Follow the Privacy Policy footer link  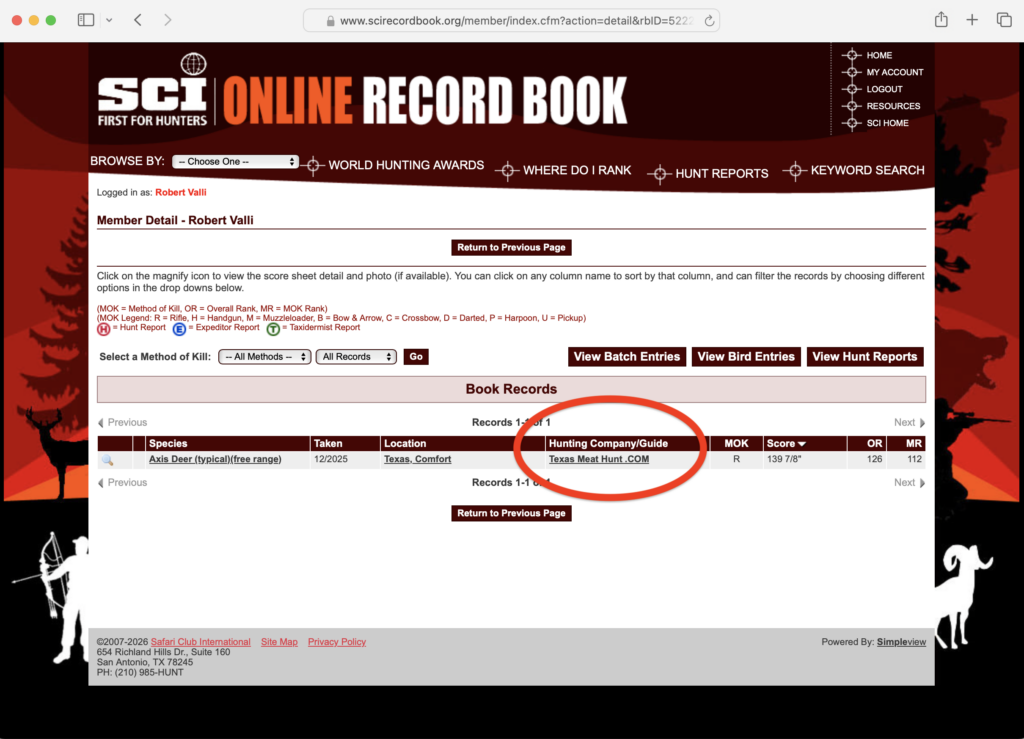tap(337, 642)
